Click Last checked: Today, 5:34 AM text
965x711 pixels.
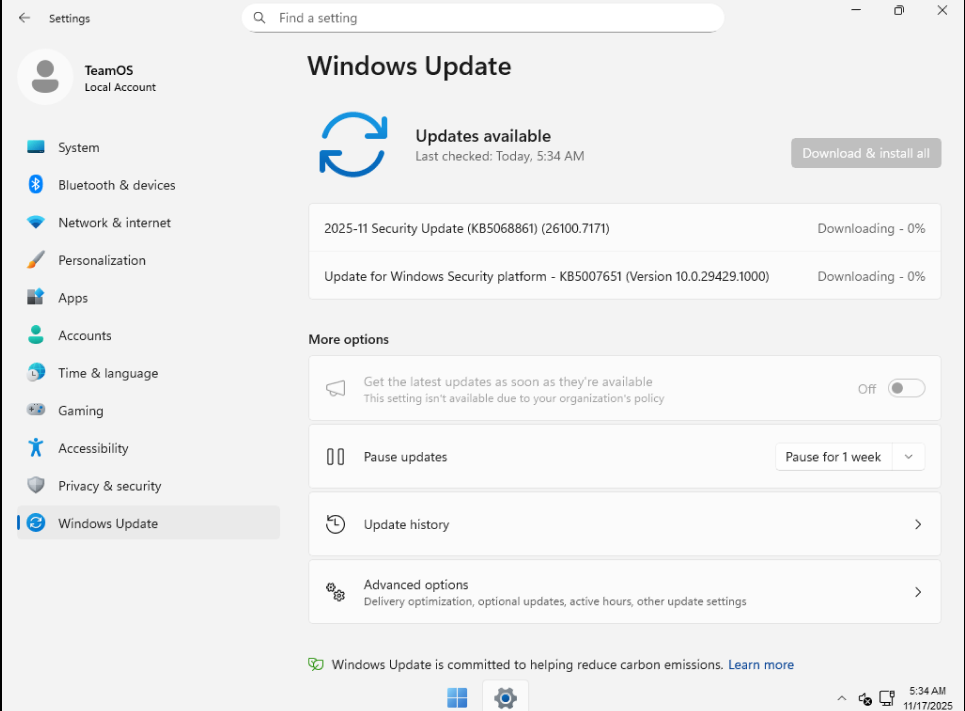(500, 156)
